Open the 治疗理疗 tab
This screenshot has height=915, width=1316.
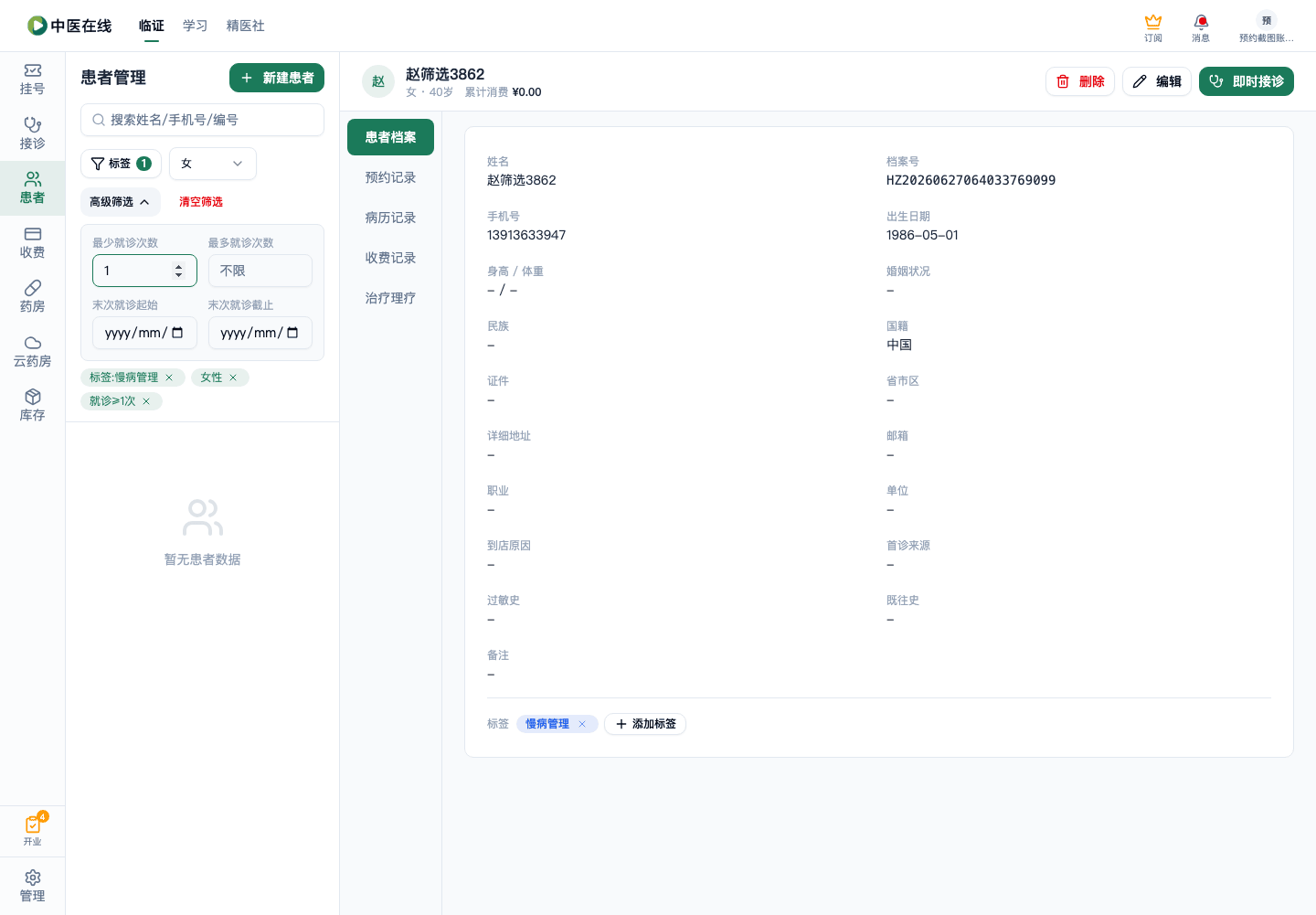tap(390, 298)
